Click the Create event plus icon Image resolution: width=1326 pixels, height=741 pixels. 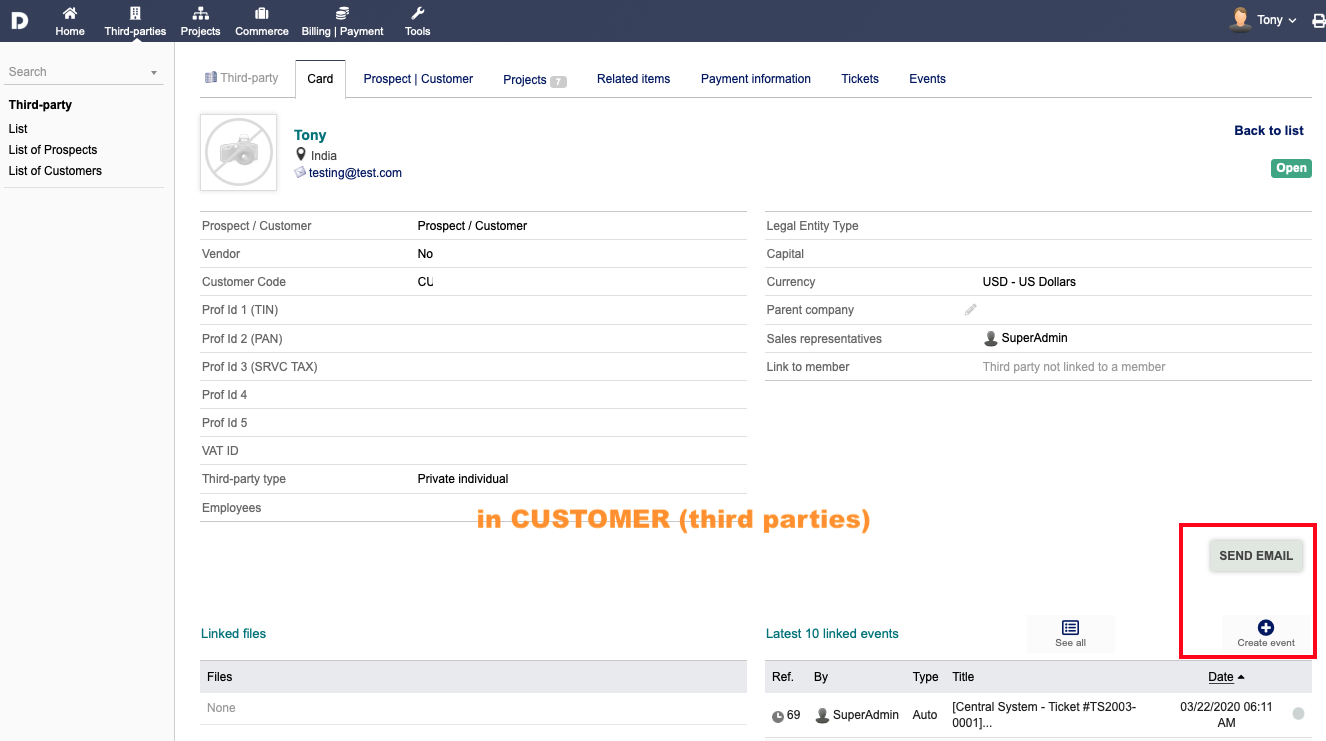(x=1266, y=627)
